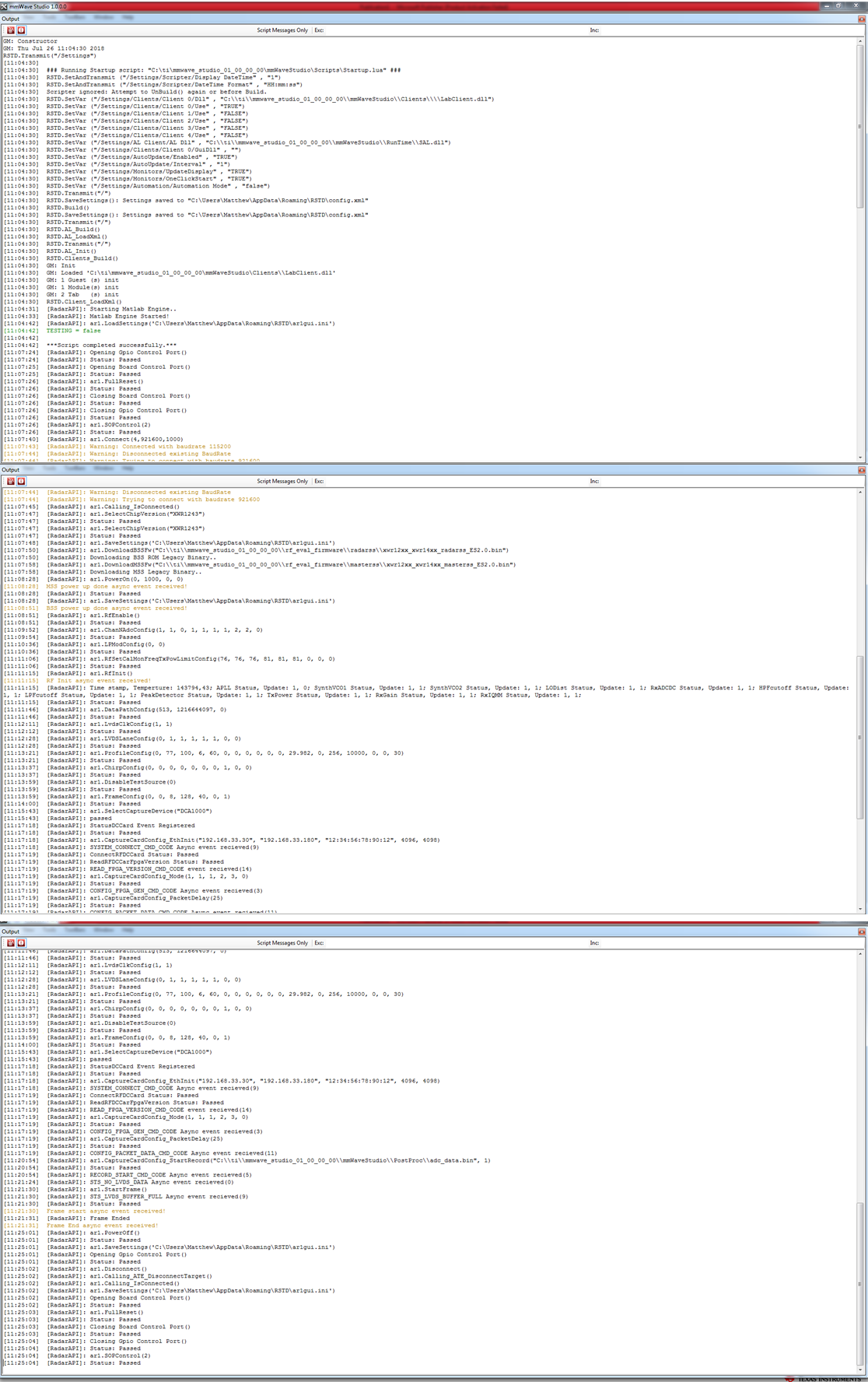Click the scroll-down arrow of the top Output panel
Screen dimensions: 868x1382
860,458
